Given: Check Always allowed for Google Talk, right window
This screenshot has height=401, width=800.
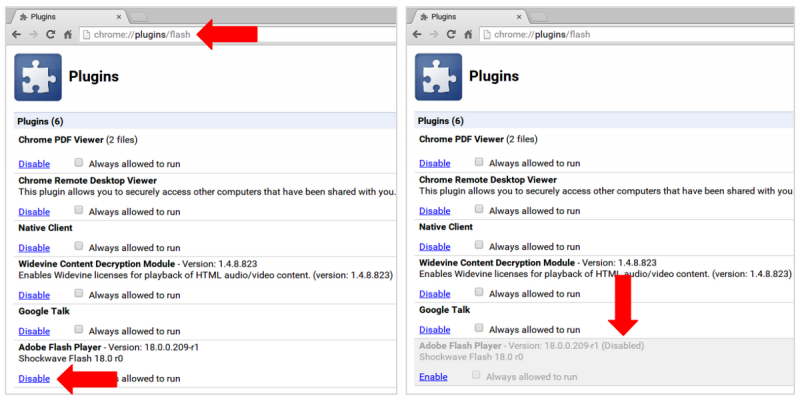Looking at the screenshot, I should [x=479, y=328].
